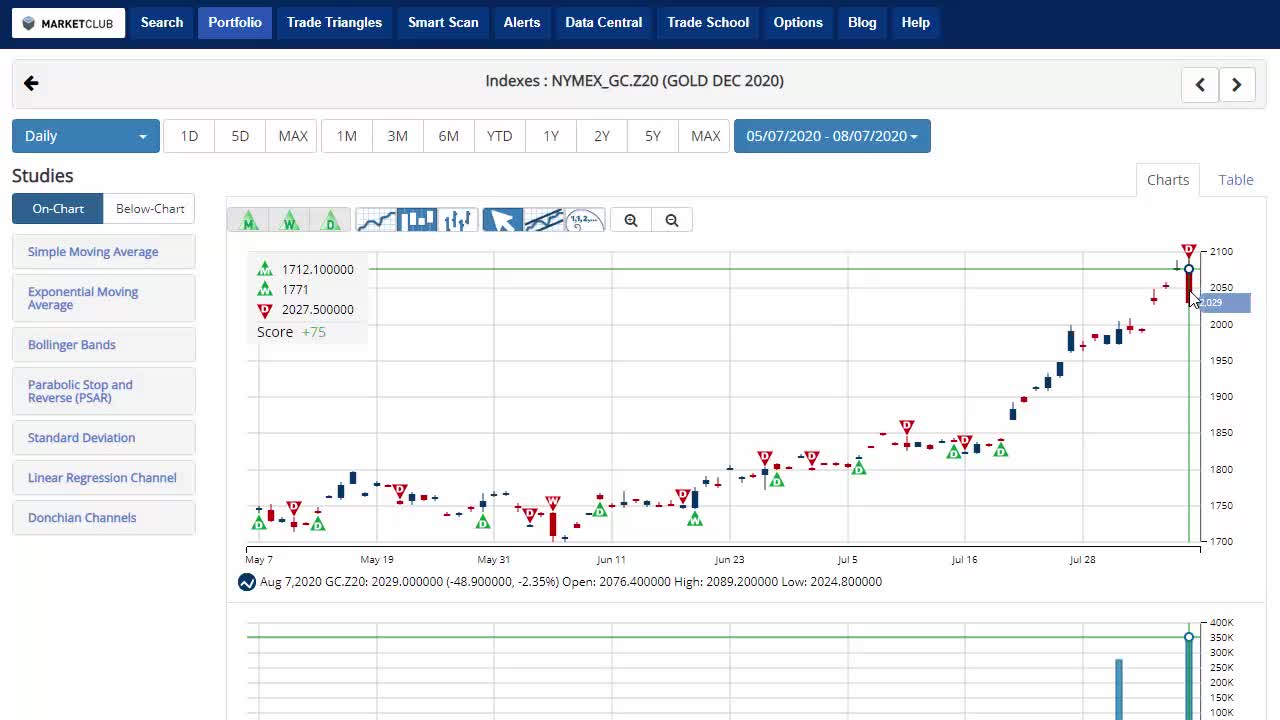
Task: Click the monthly green triangle in legend
Action: tap(264, 269)
